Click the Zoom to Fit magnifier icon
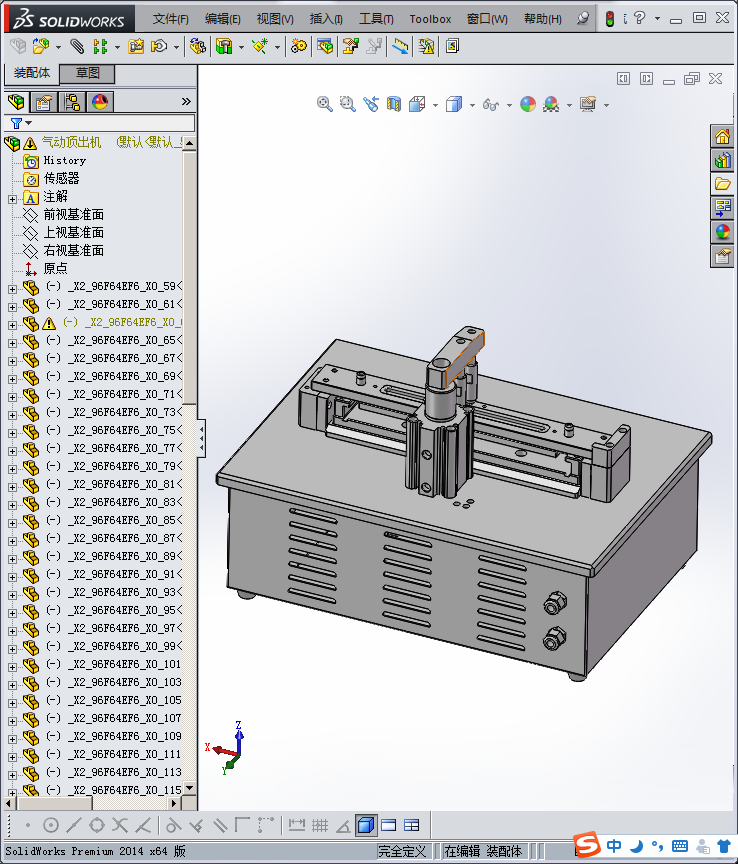738x864 pixels. [x=324, y=104]
